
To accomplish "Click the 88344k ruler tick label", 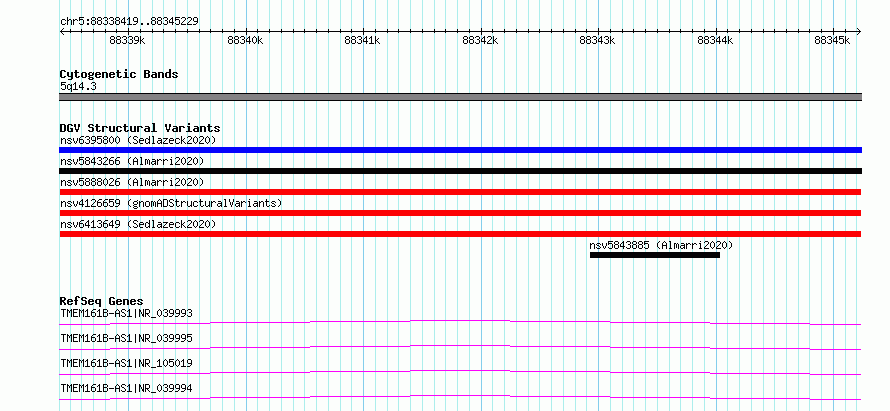I will 715,40.
